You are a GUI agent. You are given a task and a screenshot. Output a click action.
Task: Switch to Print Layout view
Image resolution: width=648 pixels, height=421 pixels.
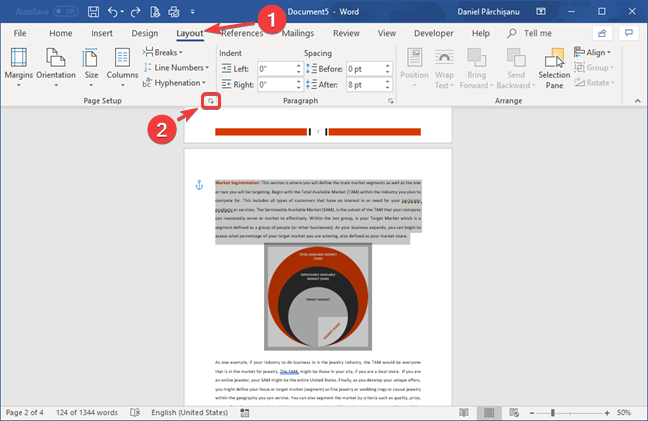(x=489, y=412)
